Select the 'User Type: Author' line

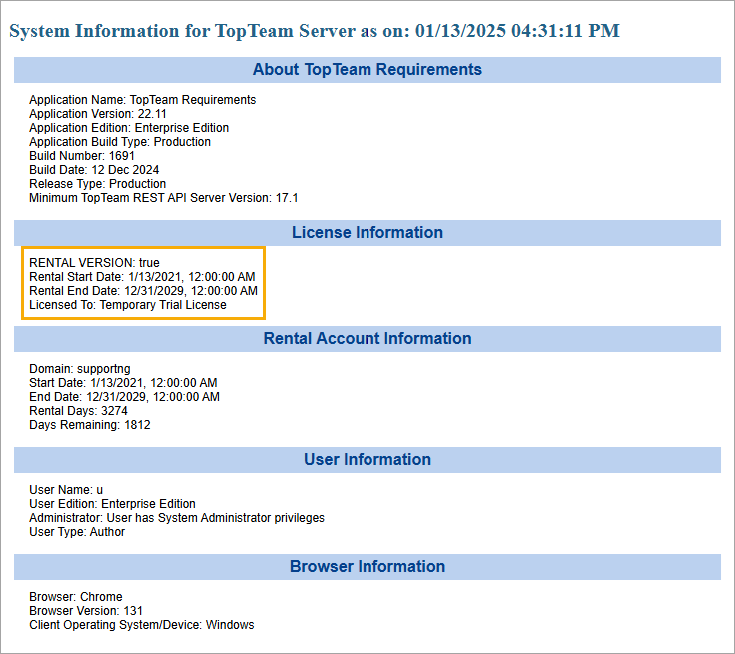point(77,532)
